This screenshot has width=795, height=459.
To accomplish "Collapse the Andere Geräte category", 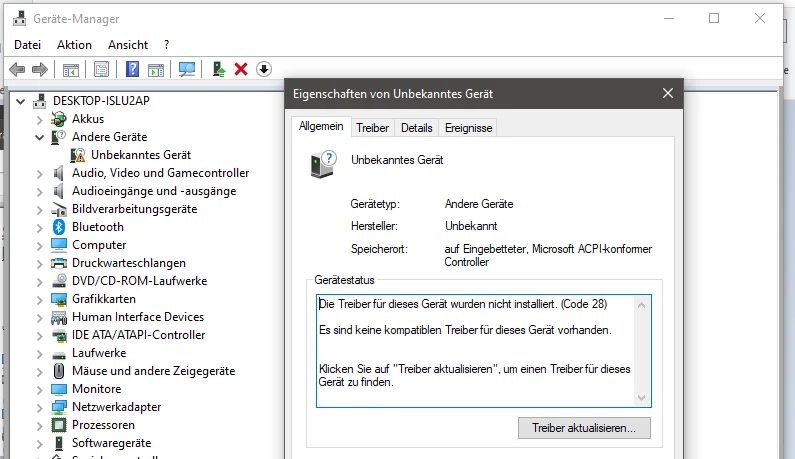I will click(40, 137).
